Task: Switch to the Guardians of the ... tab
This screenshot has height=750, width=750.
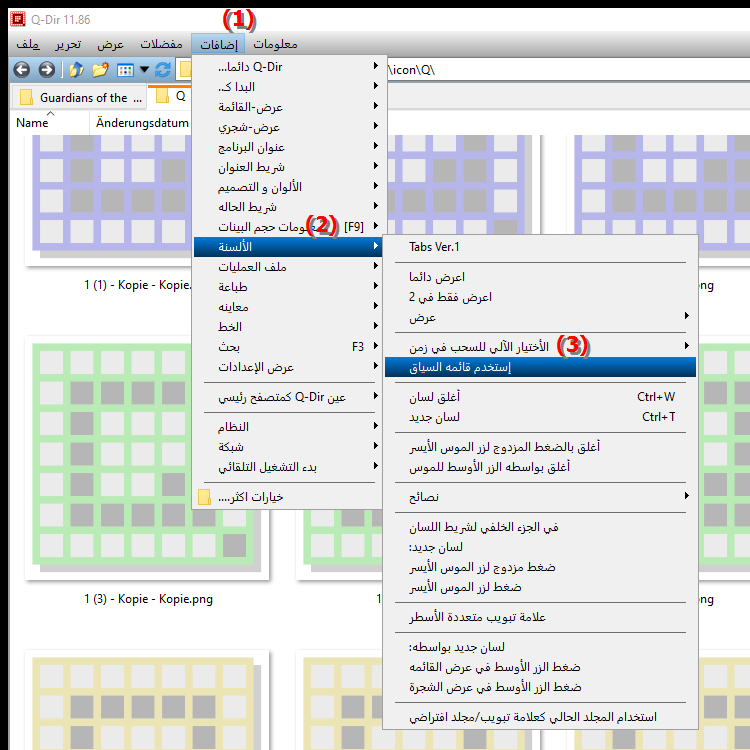Action: (x=80, y=98)
